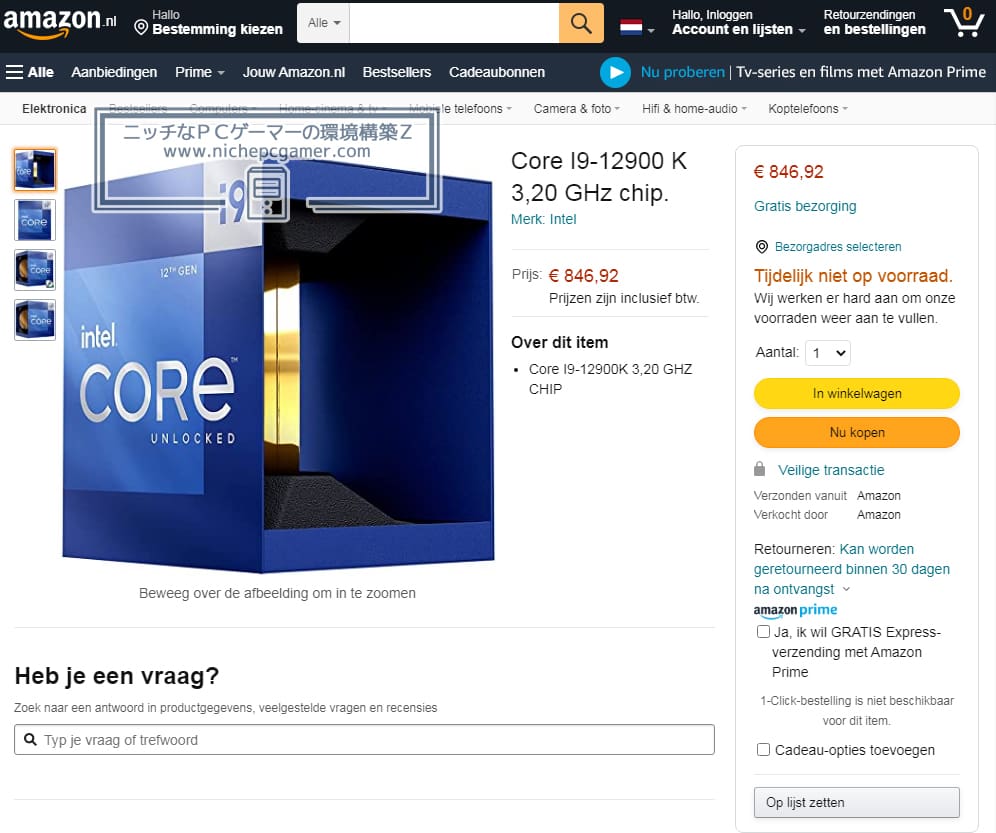Click the location pin Bestemming kiezen
Viewport: 996px width, 833px height.
point(208,23)
